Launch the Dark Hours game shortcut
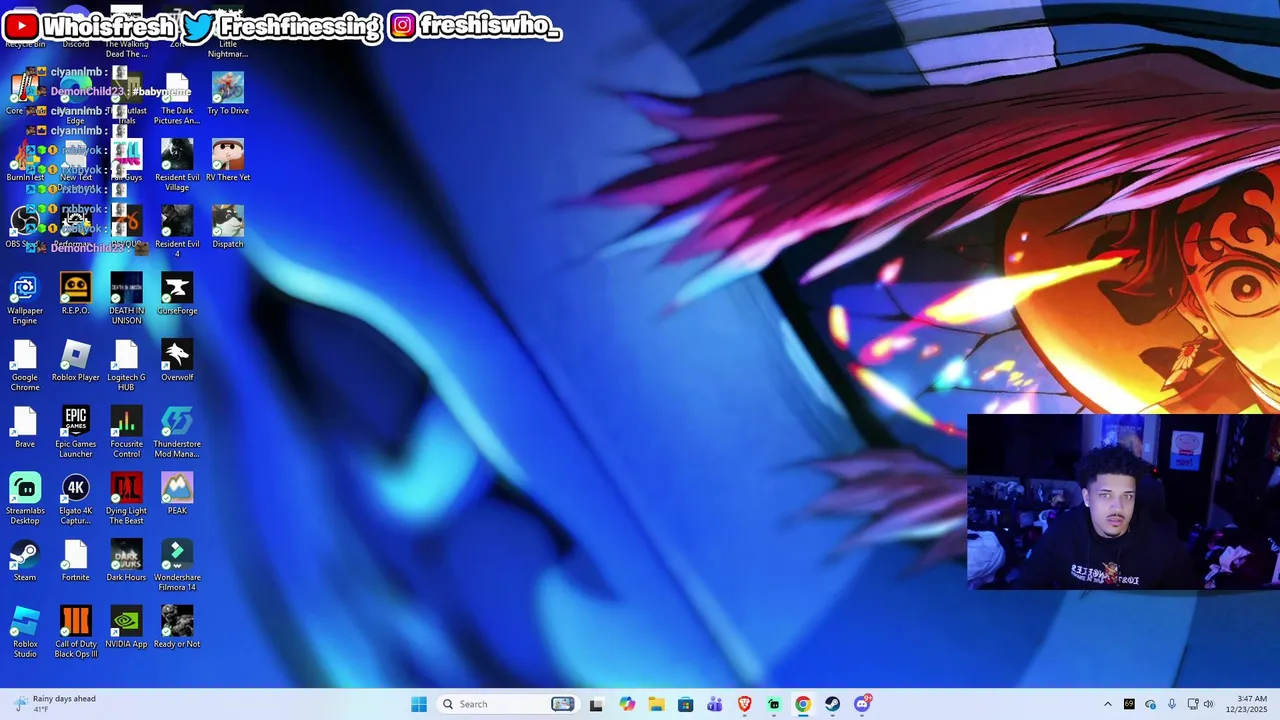 126,561
